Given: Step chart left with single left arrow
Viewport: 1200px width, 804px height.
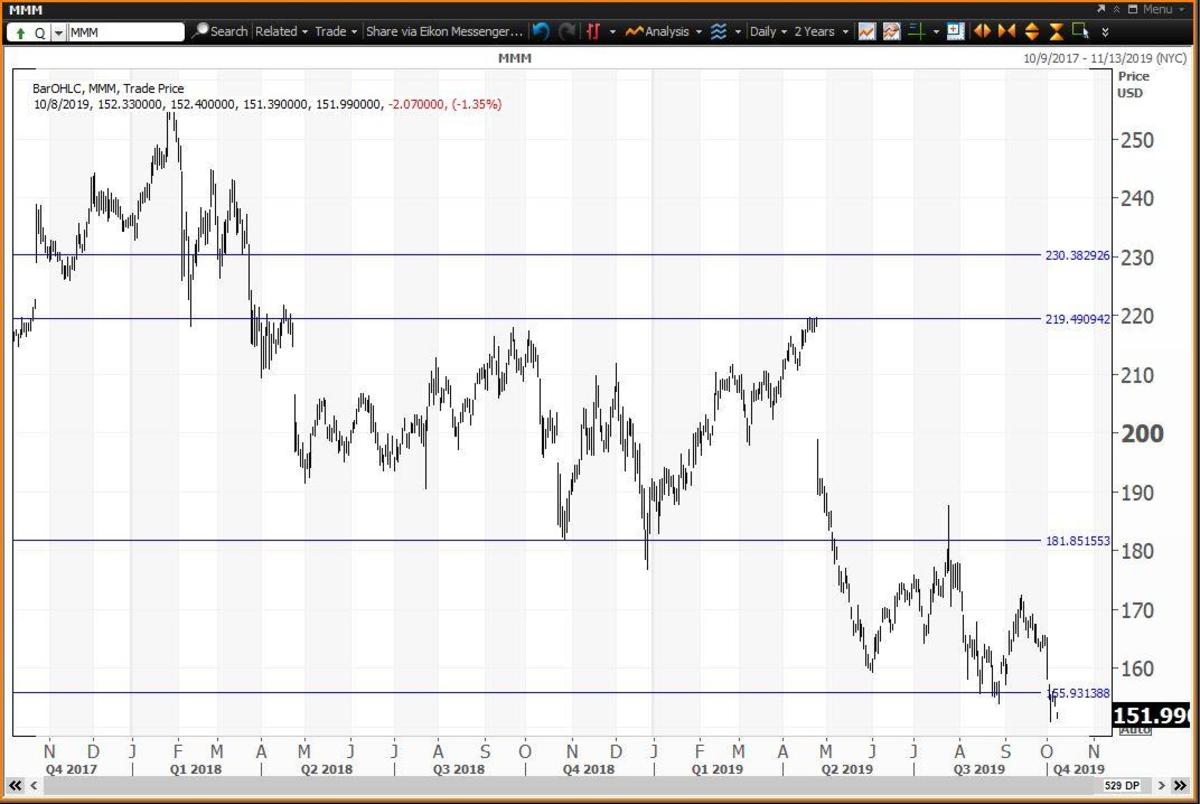Looking at the screenshot, I should (x=32, y=785).
